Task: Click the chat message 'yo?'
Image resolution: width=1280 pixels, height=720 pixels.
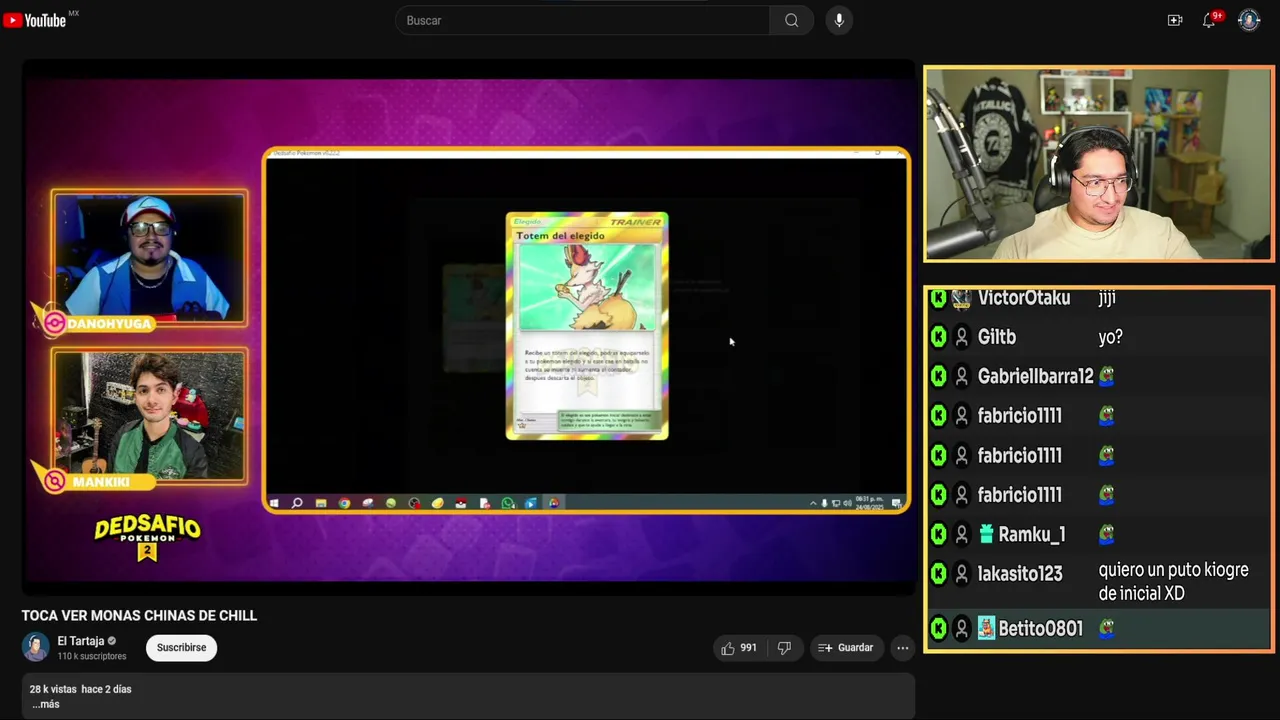Action: (x=1110, y=337)
